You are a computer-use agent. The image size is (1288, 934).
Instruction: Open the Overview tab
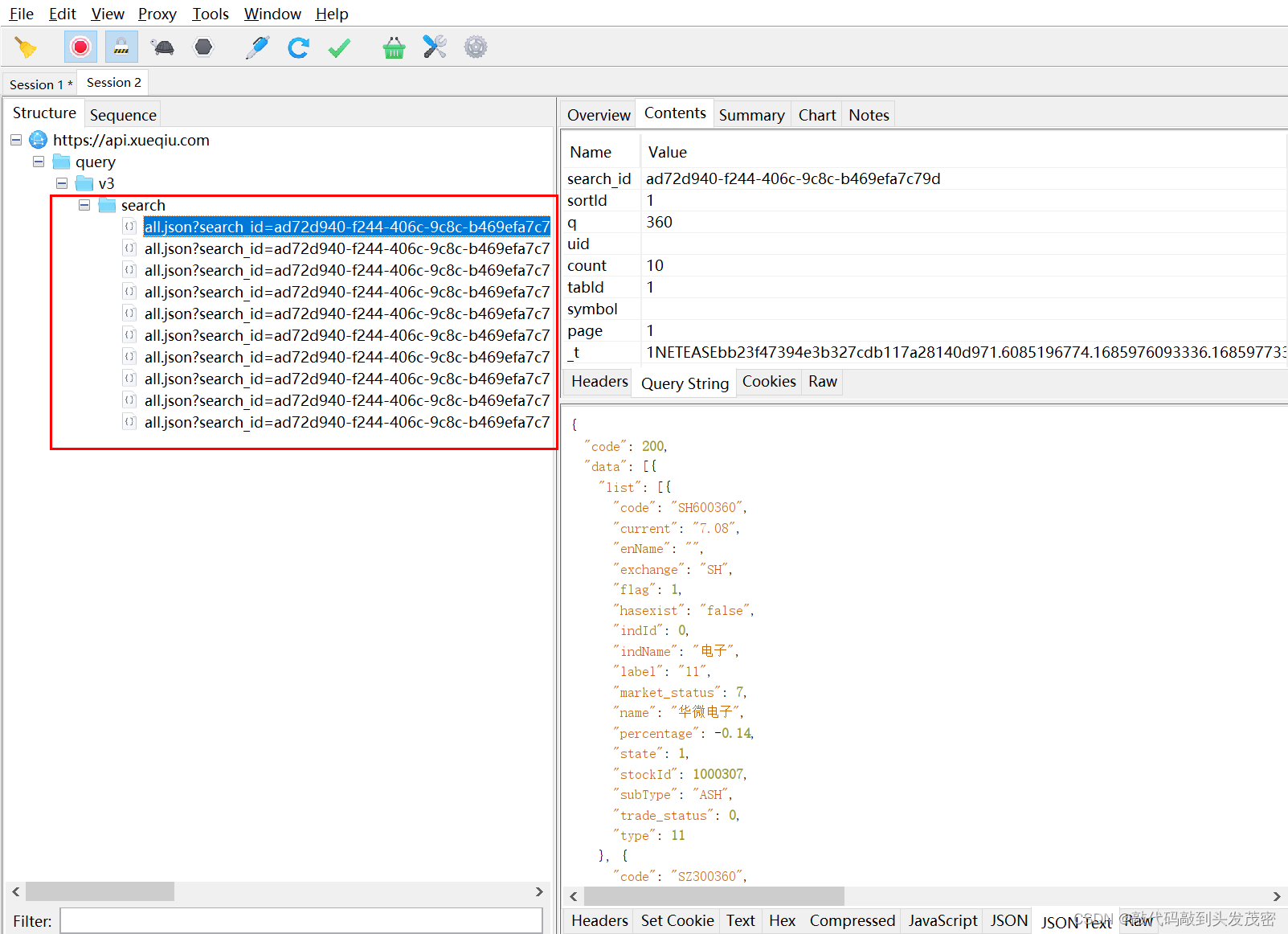point(599,115)
